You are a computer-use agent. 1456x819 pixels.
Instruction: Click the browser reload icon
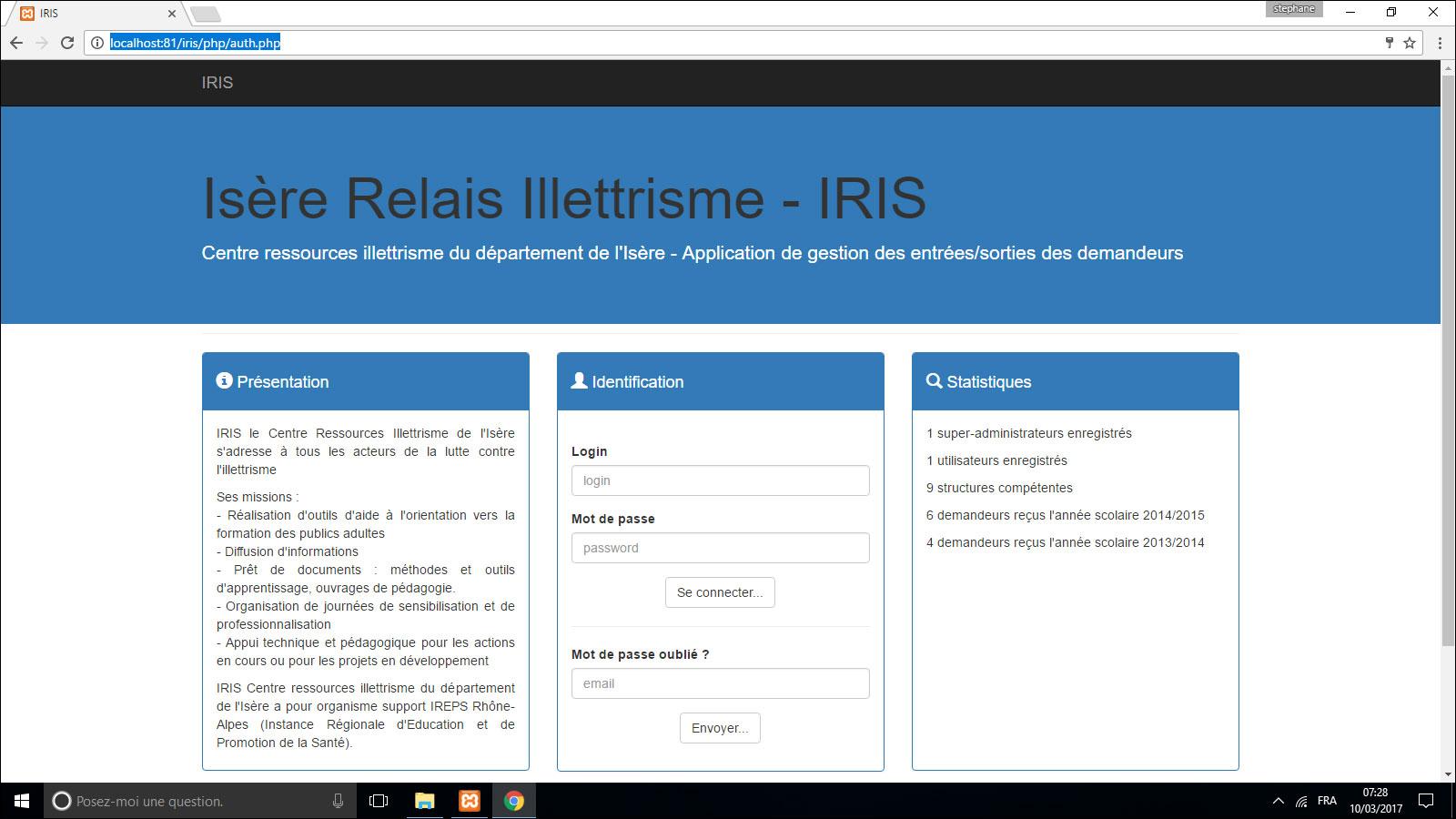point(66,43)
